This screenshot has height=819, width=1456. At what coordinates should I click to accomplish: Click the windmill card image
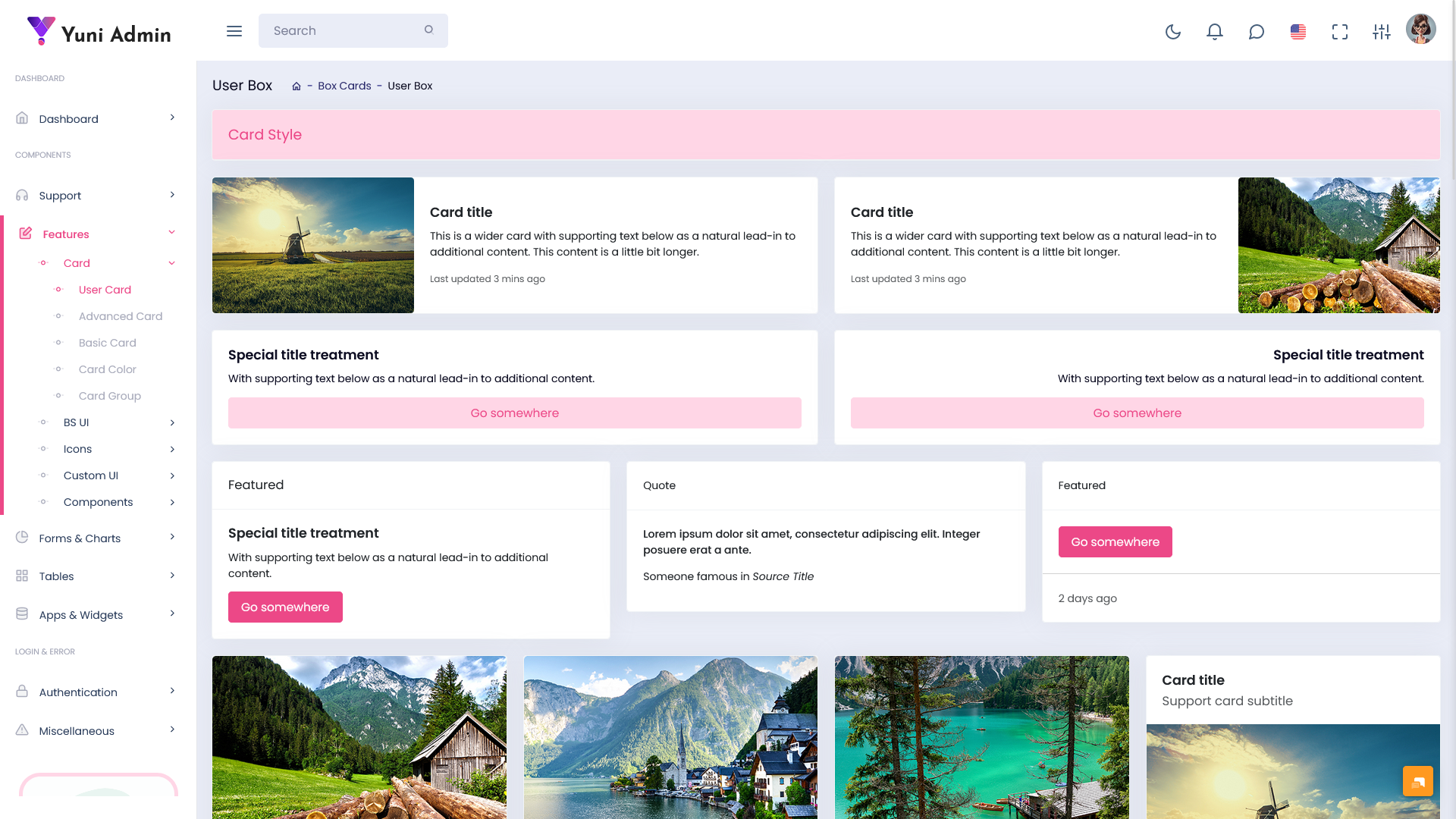click(313, 245)
